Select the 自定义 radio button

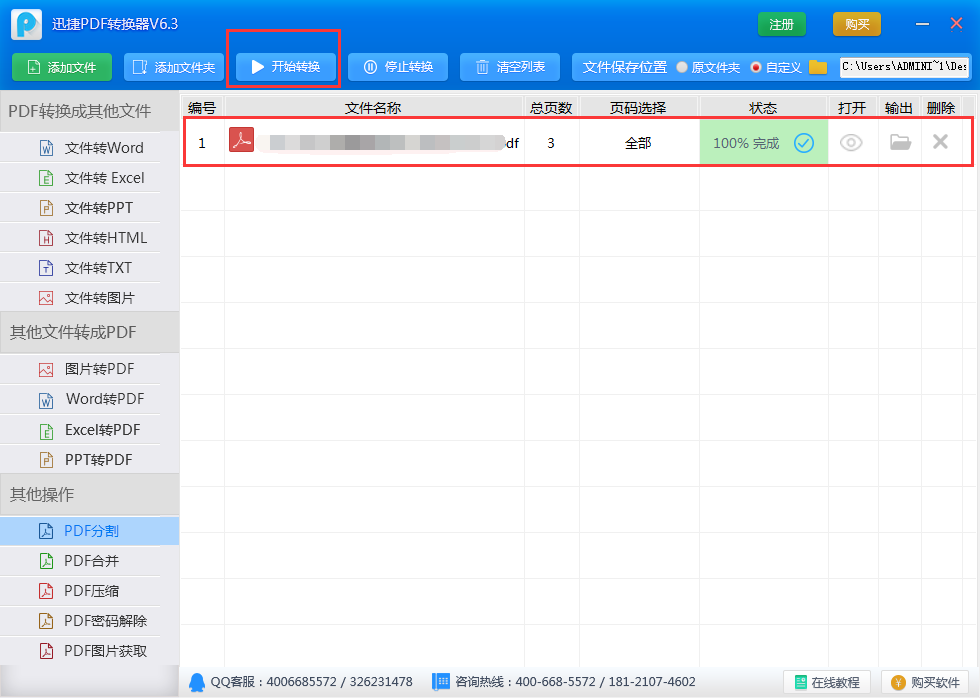[756, 67]
